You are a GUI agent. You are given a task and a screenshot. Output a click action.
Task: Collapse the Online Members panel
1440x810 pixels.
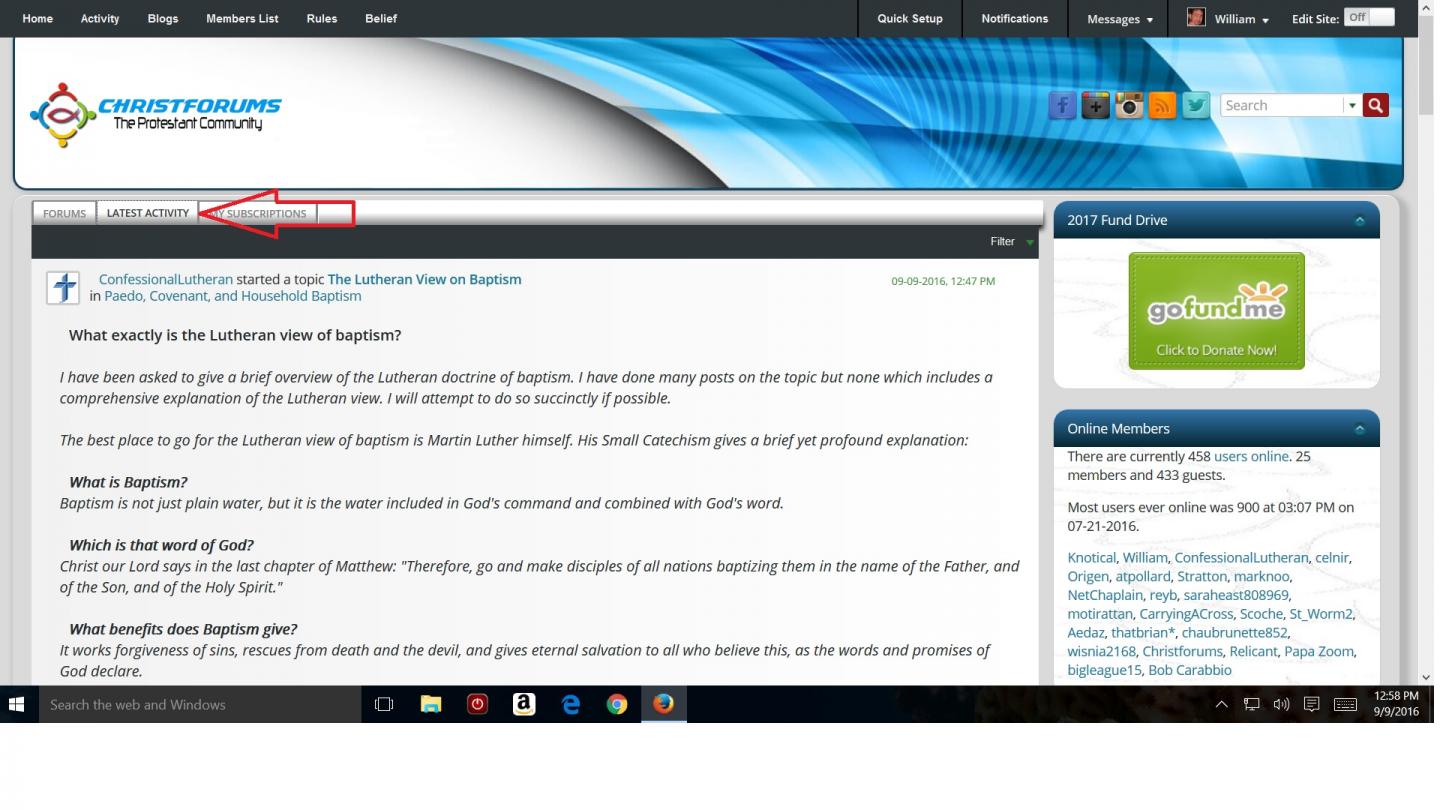click(x=1359, y=429)
